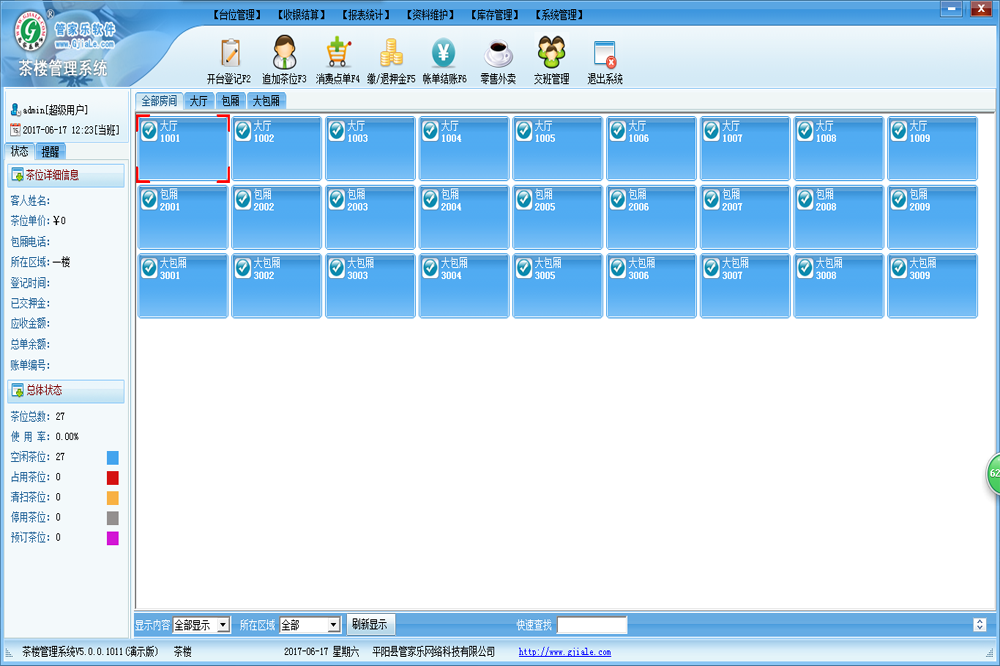Open the 【系统管理】 menu
Image resolution: width=1000 pixels, height=666 pixels.
coord(559,15)
